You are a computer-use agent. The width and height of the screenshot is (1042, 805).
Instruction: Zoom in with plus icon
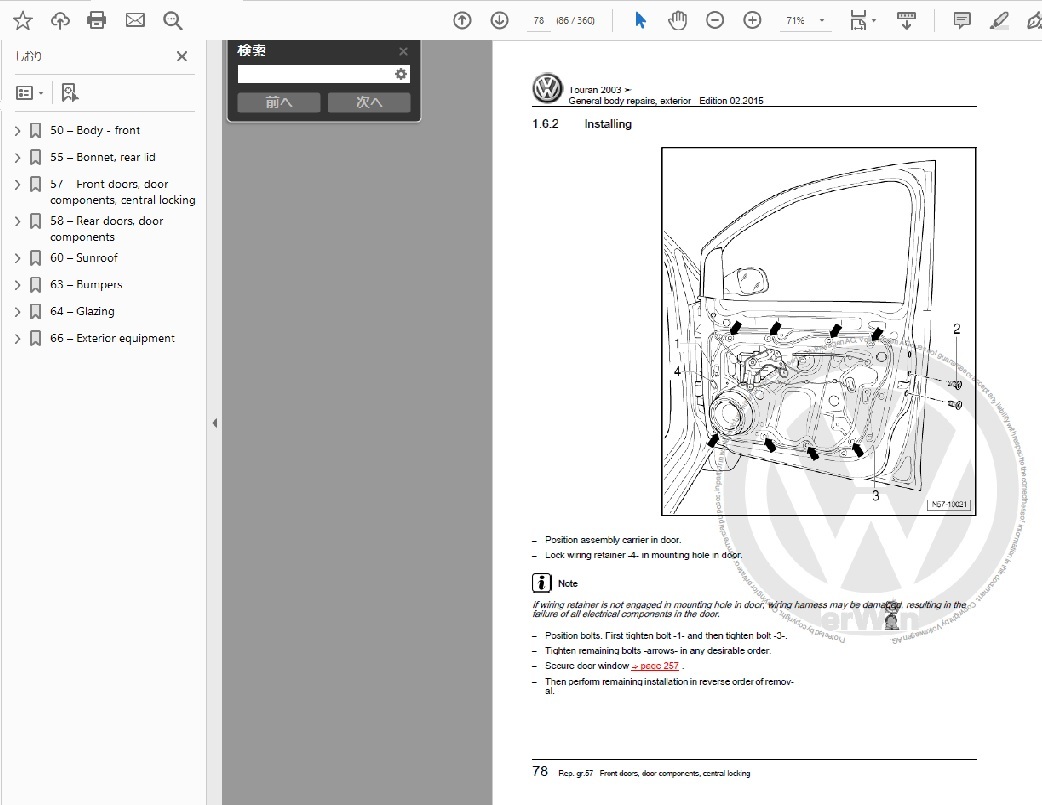752,20
